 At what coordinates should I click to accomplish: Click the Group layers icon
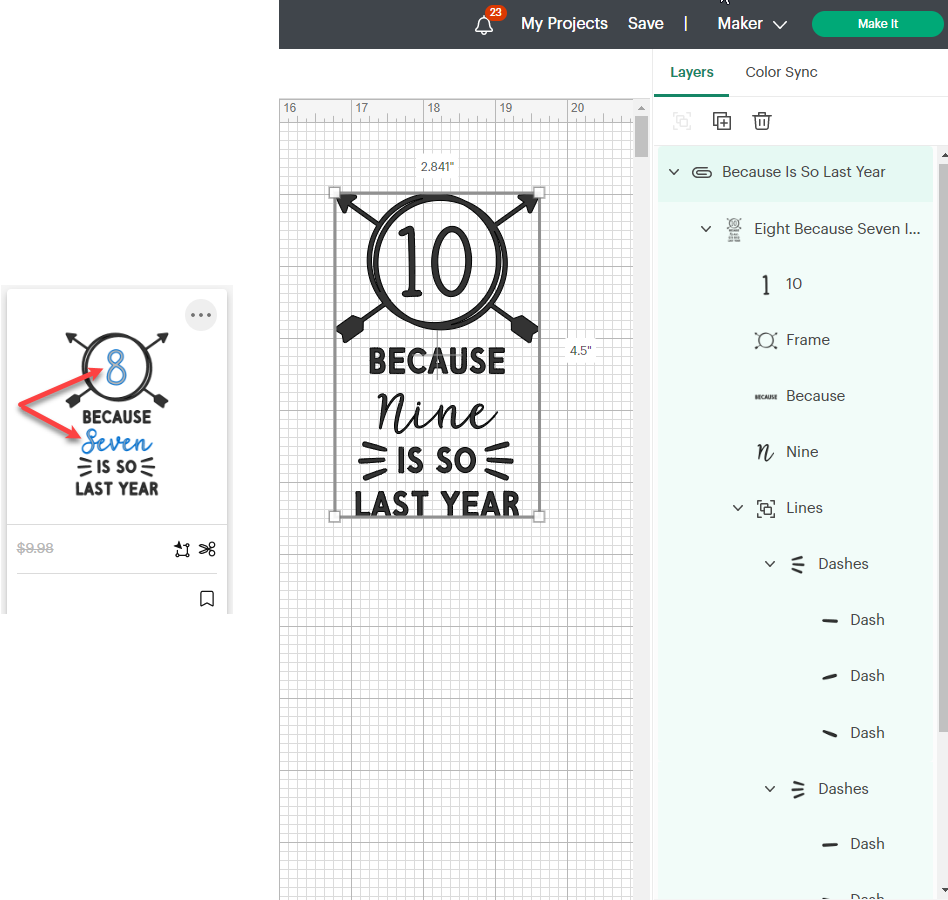[x=682, y=121]
